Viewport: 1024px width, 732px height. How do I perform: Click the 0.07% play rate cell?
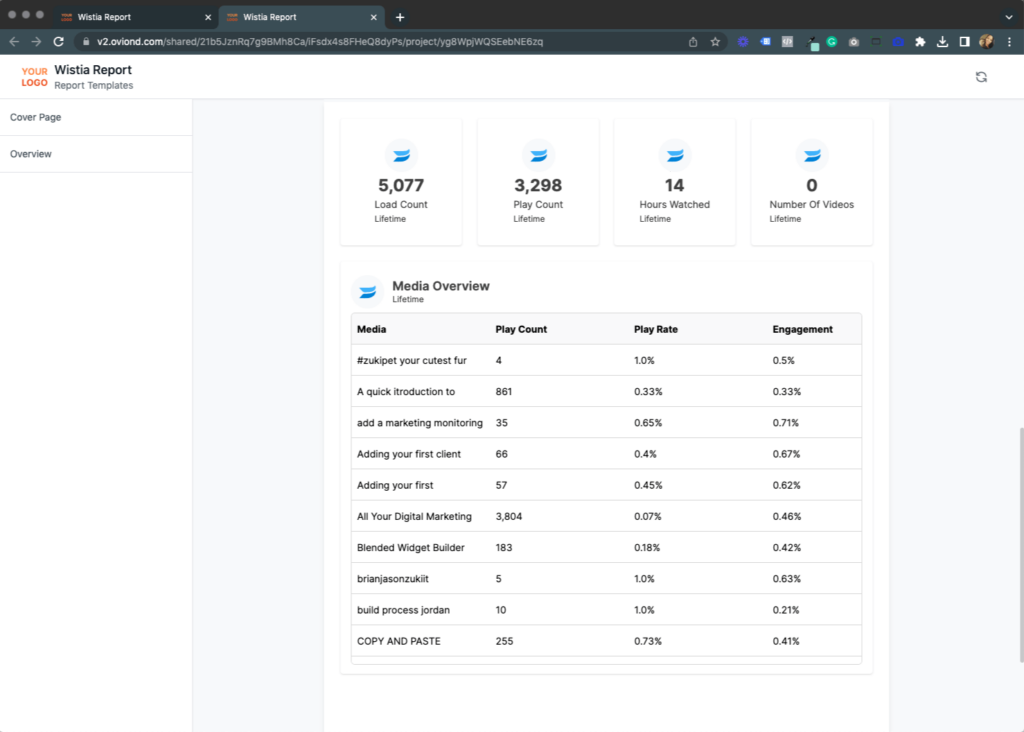pos(648,517)
